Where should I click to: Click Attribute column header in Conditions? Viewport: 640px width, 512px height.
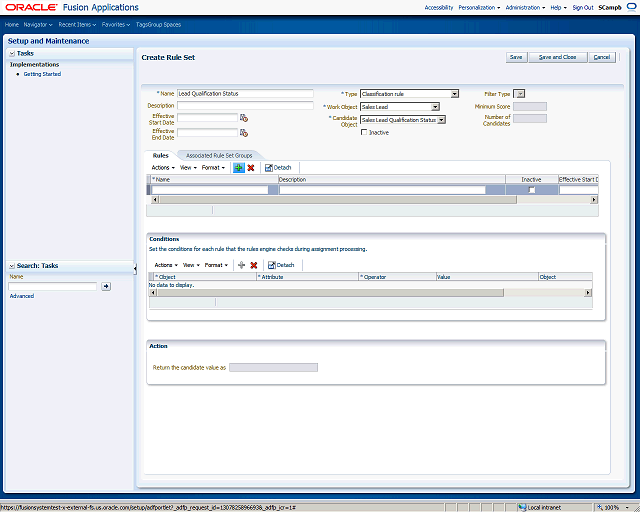[x=307, y=277]
